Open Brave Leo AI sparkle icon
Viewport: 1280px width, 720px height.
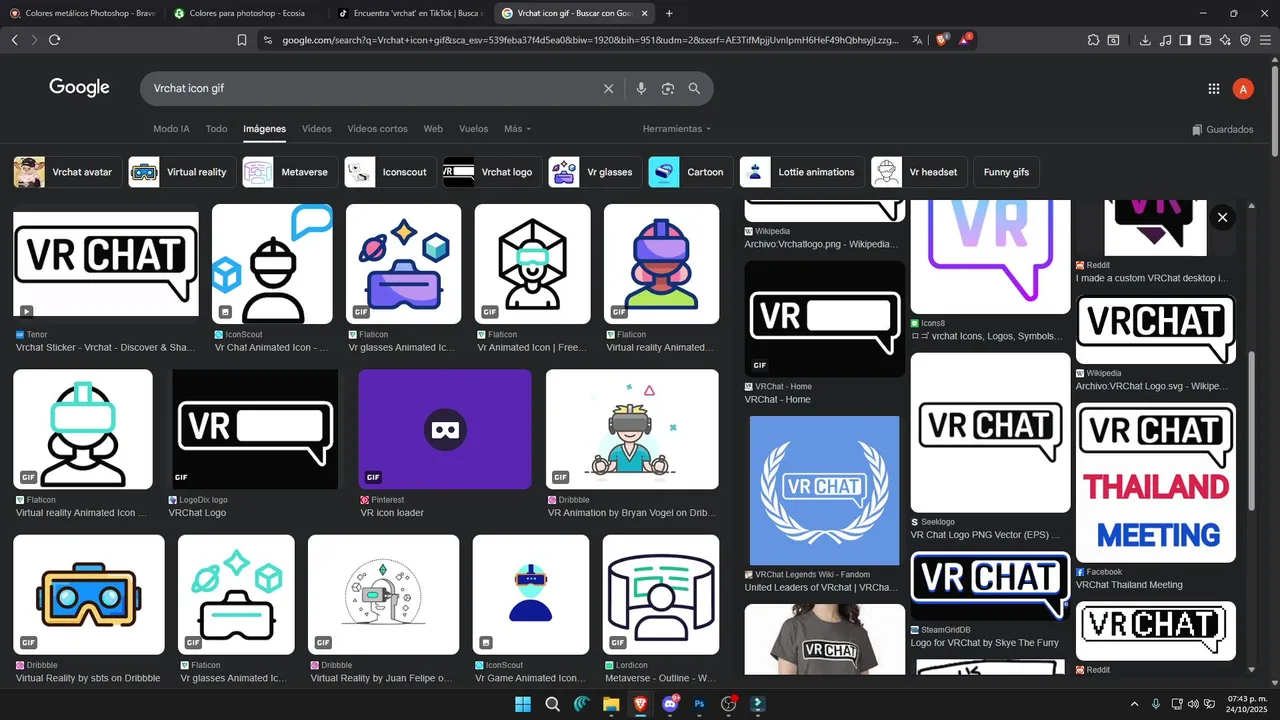pos(1225,40)
